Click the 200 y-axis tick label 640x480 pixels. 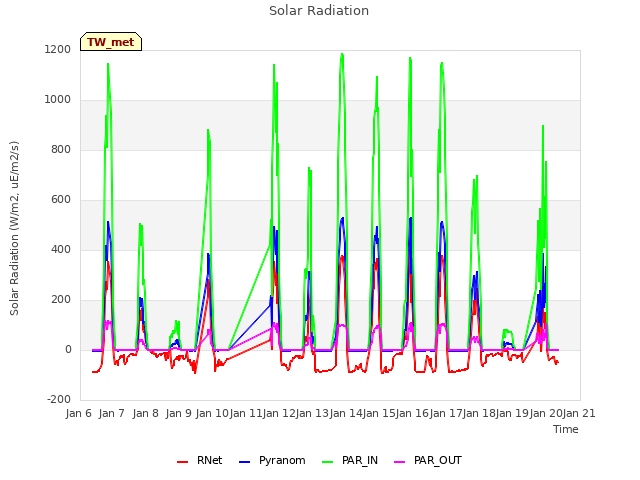[61, 300]
